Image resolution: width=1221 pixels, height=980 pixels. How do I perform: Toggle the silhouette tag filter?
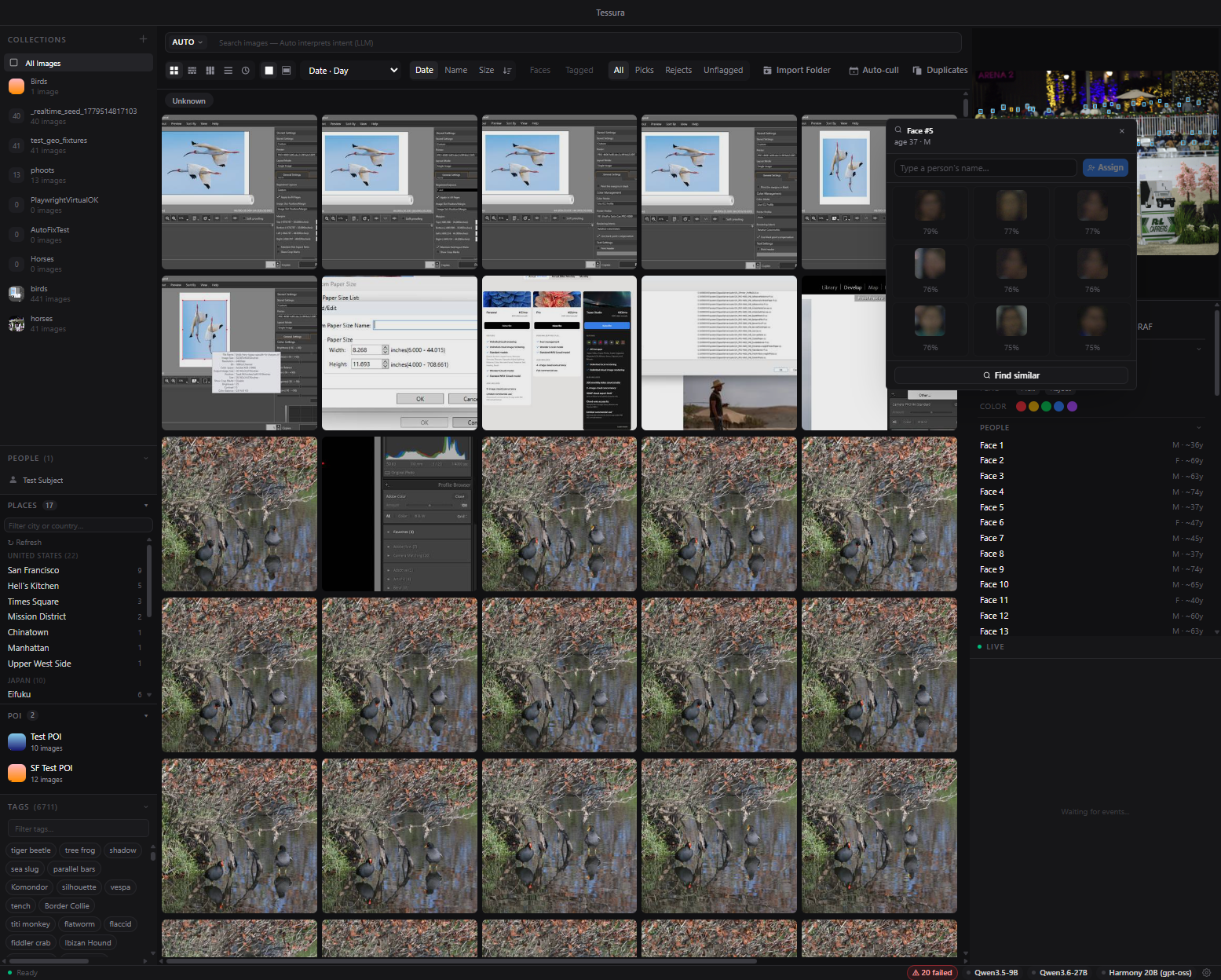coord(79,887)
